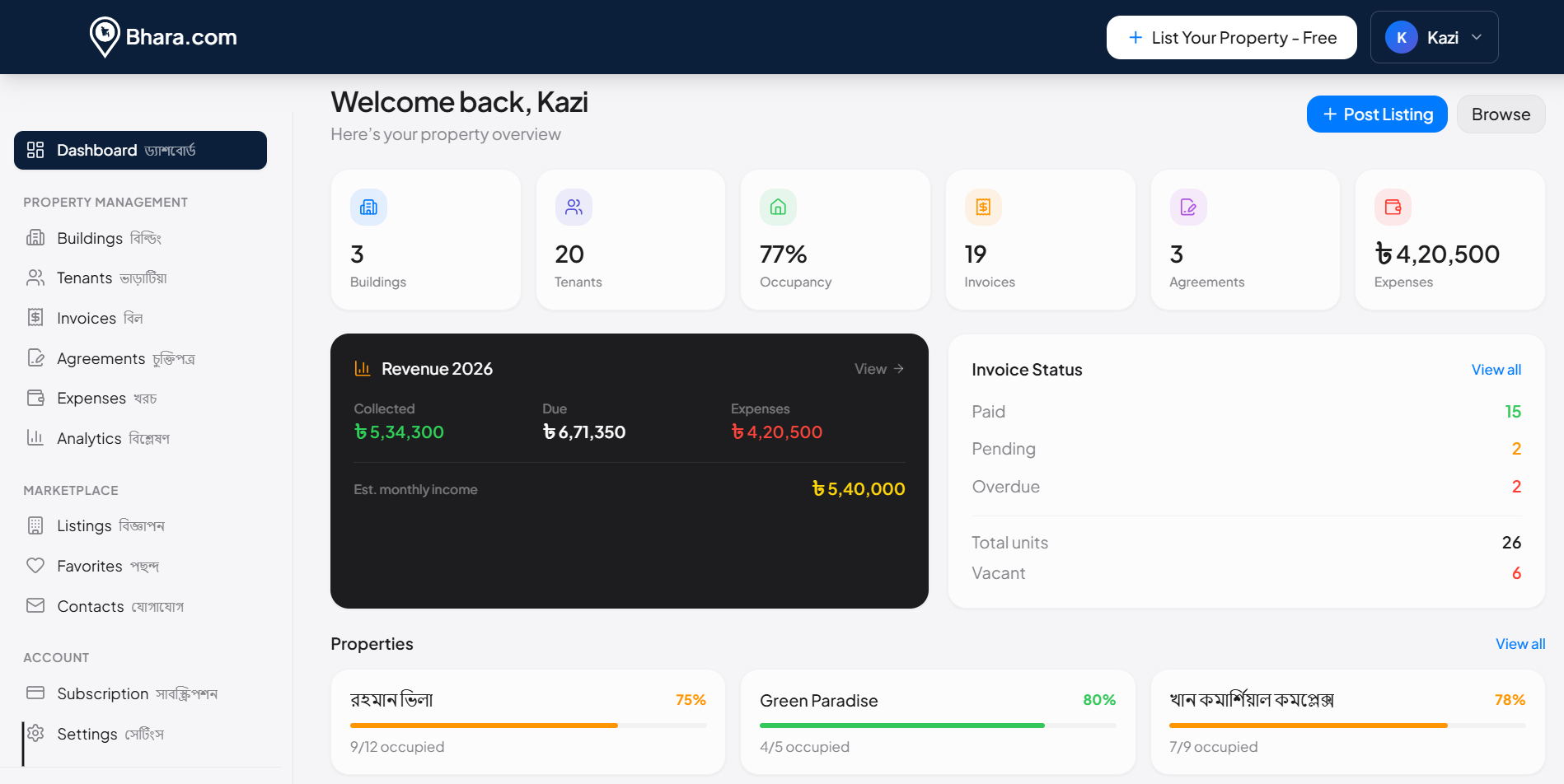Go to Listings in Marketplace section
Image resolution: width=1564 pixels, height=784 pixels.
pyautogui.click(x=84, y=525)
